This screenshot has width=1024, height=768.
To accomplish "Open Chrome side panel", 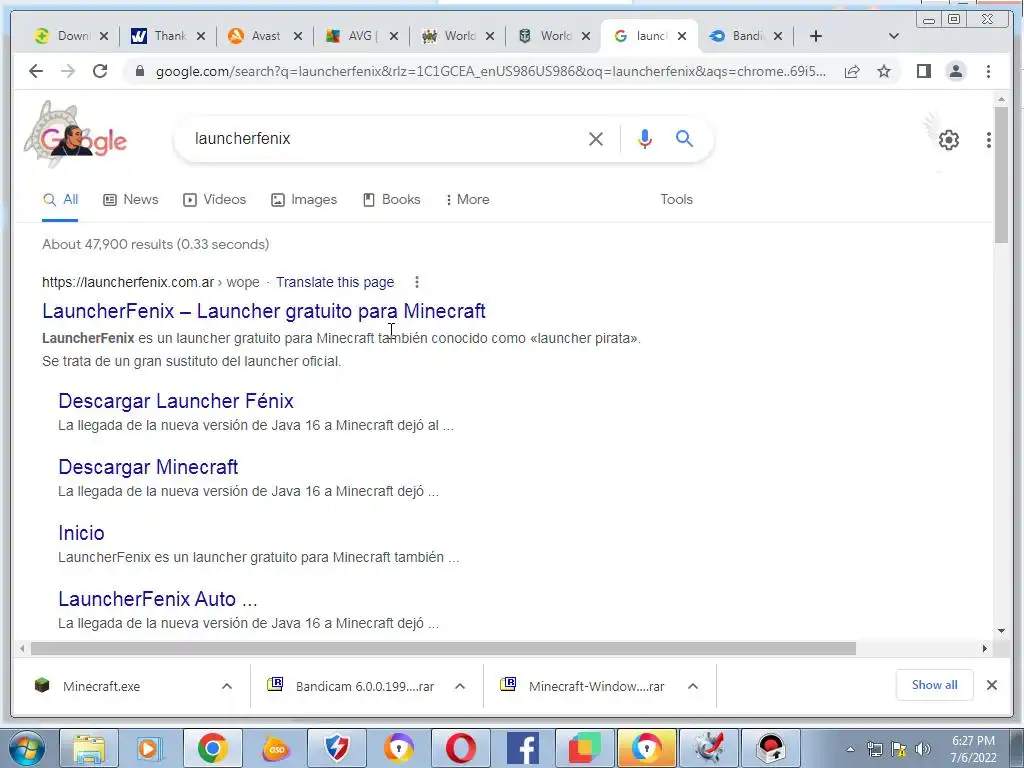I will (x=923, y=71).
